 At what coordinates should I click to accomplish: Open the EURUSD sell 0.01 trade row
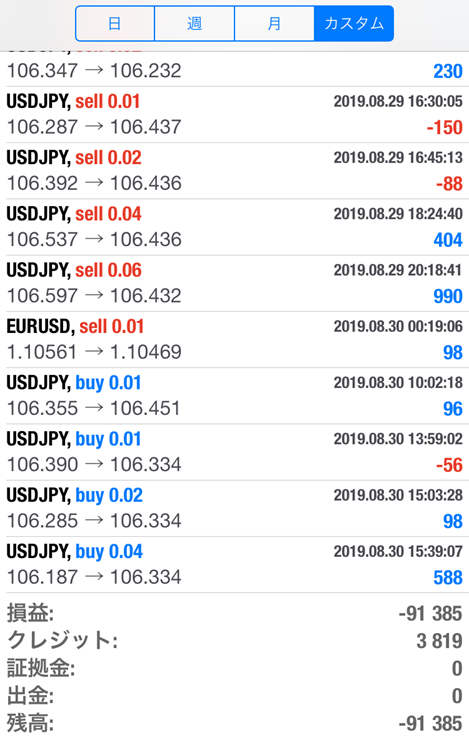(x=234, y=340)
